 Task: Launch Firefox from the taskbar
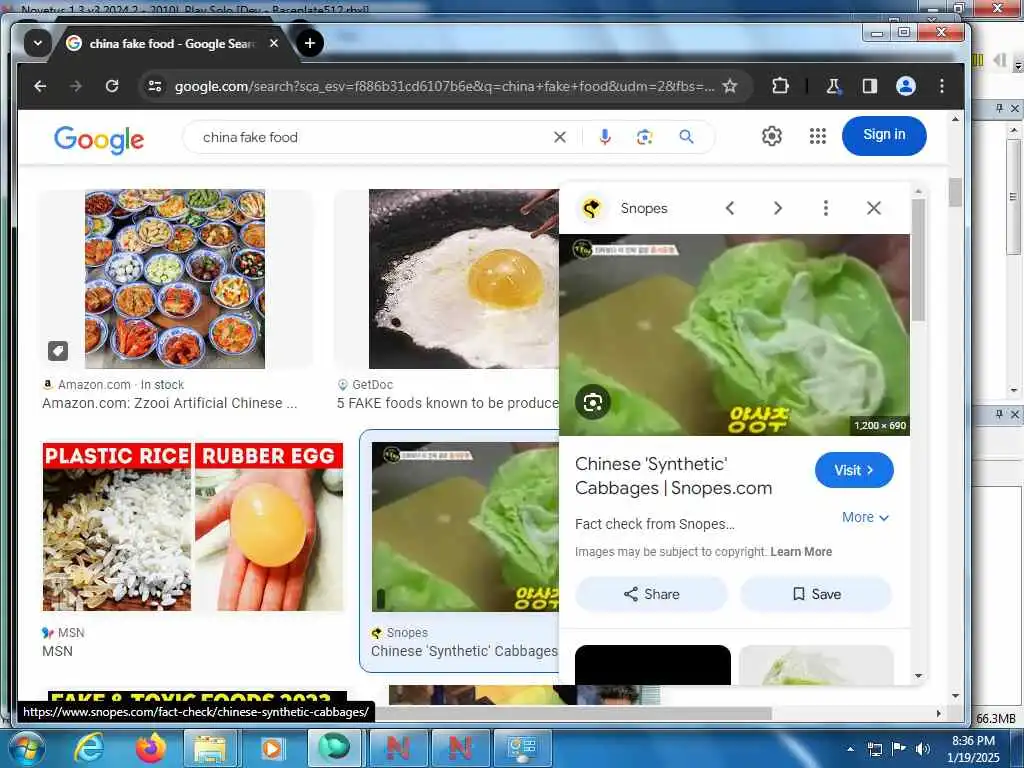151,748
